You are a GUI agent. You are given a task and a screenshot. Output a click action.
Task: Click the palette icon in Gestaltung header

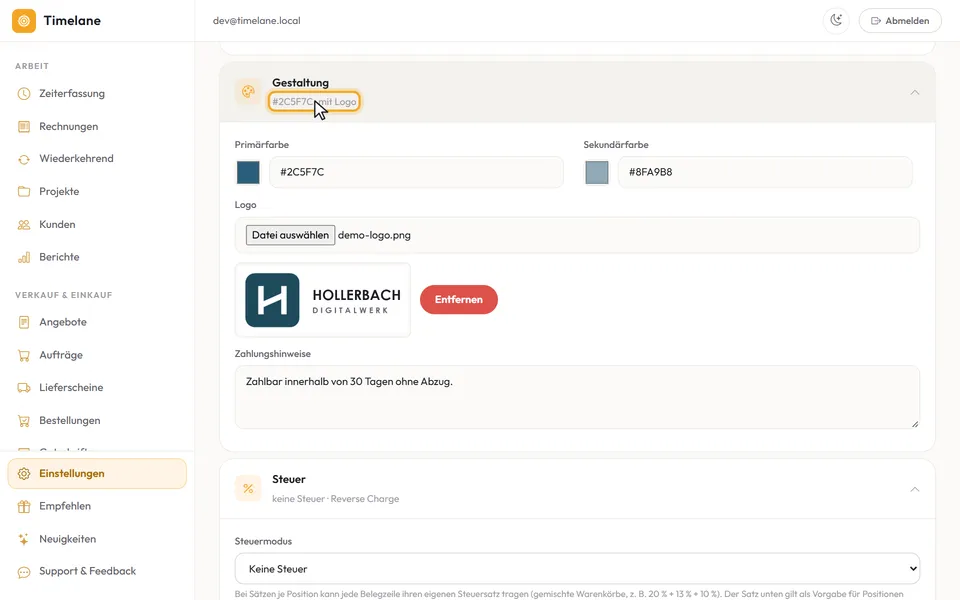(248, 92)
